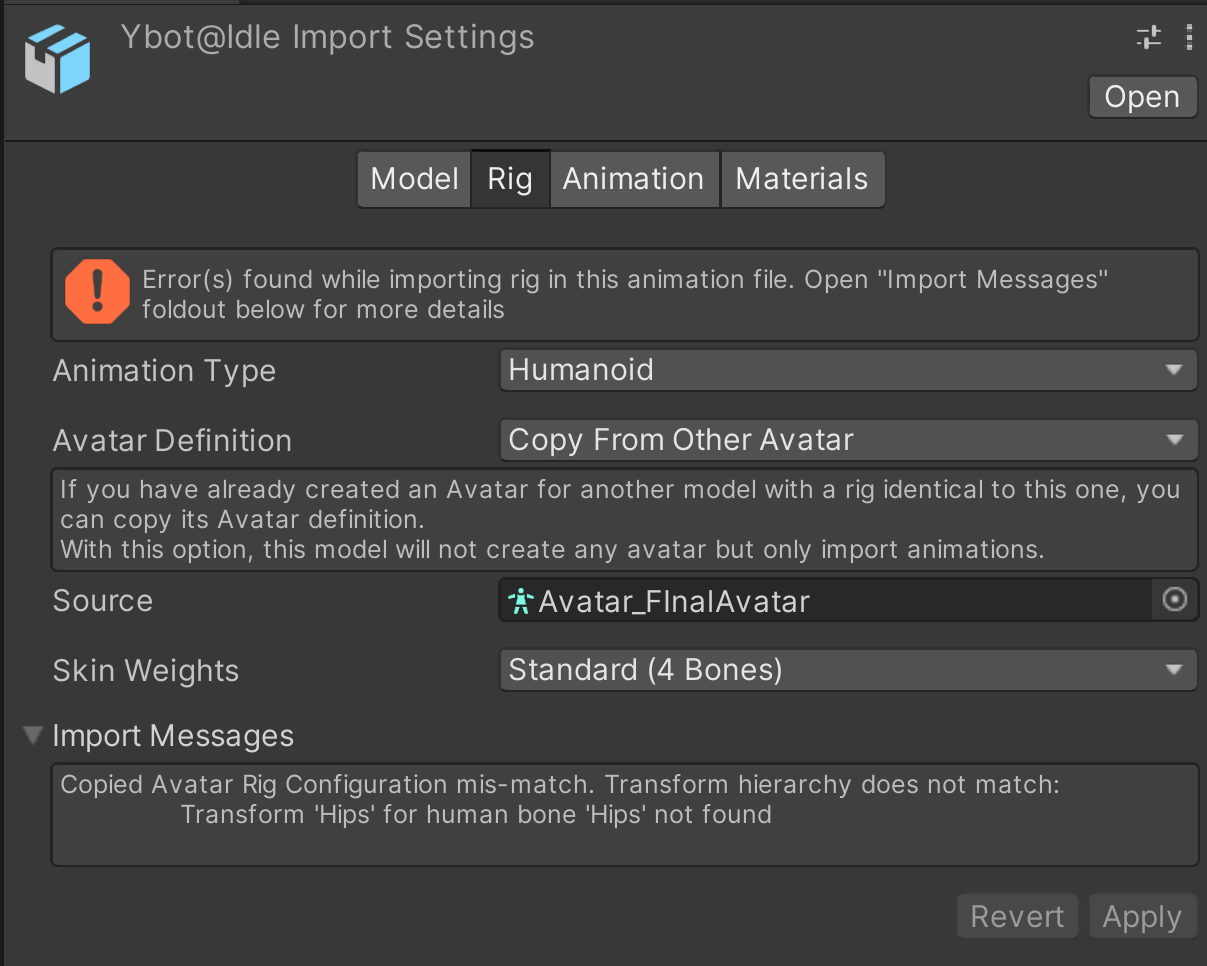Switch to the Model tab
1207x966 pixels.
pos(413,178)
